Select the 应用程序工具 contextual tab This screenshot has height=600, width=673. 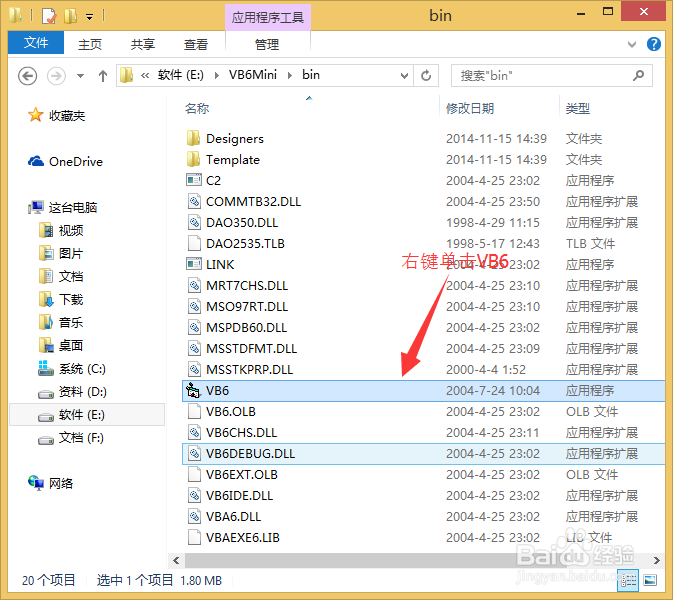[x=267, y=17]
